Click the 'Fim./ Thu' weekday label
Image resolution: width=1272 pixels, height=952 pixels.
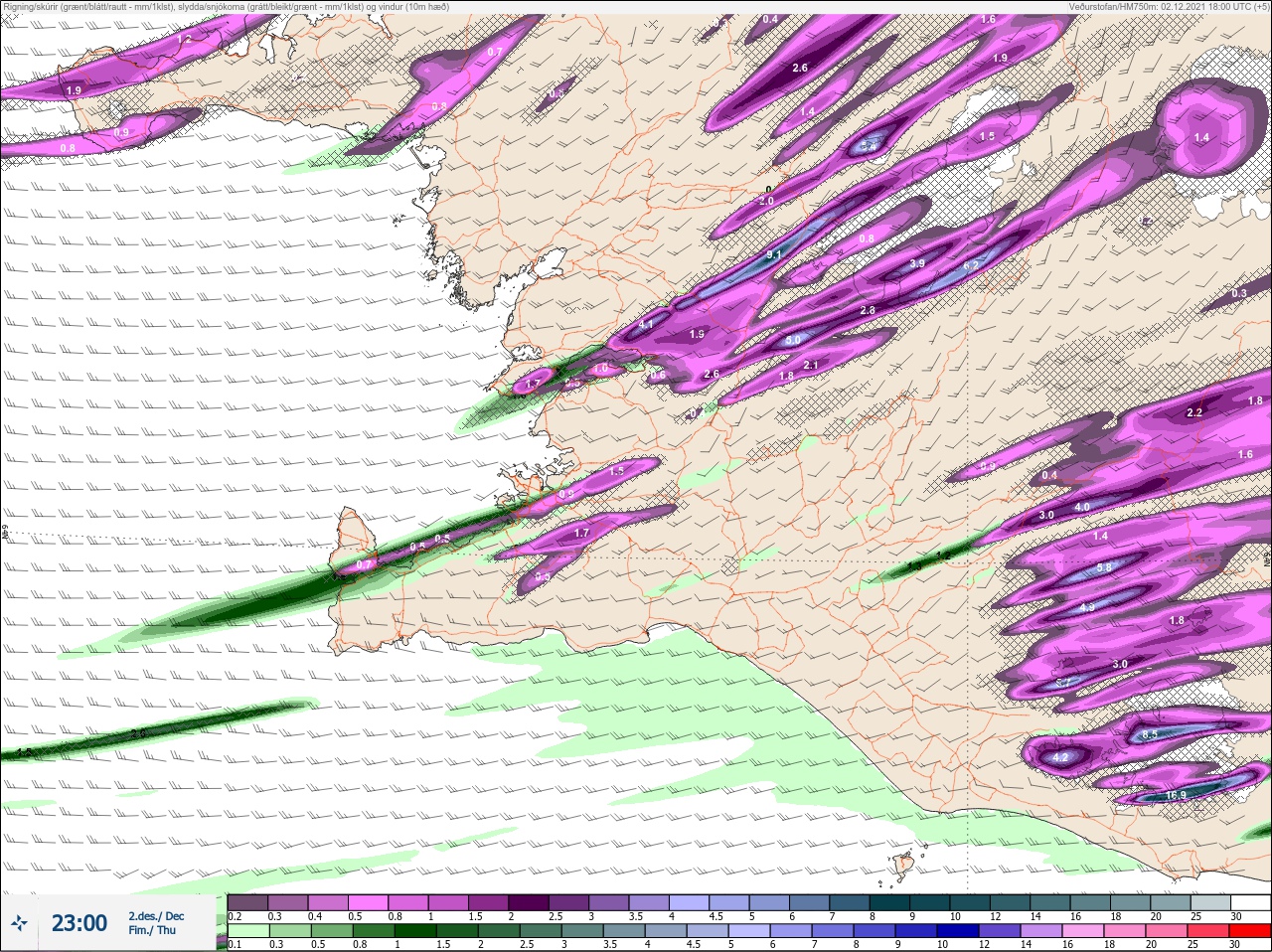152,930
